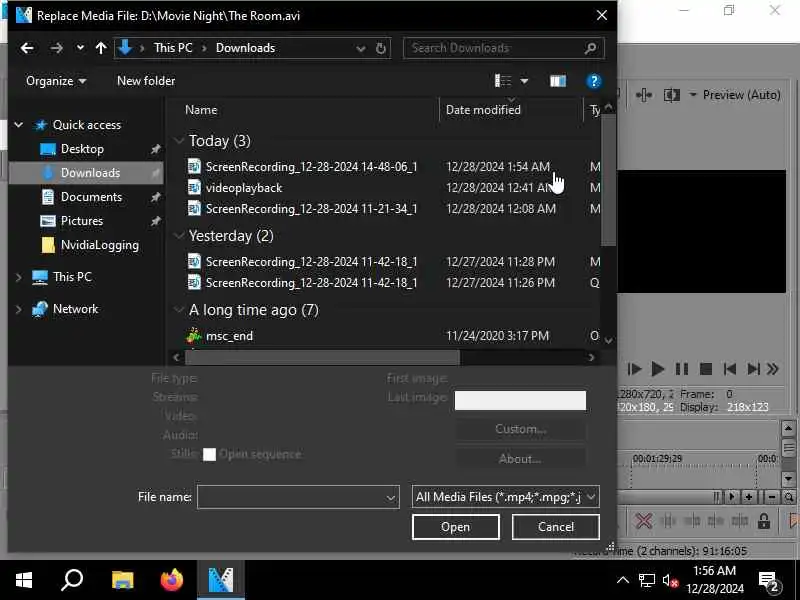
Task: Go to end in VEGAS preview
Action: tap(753, 369)
